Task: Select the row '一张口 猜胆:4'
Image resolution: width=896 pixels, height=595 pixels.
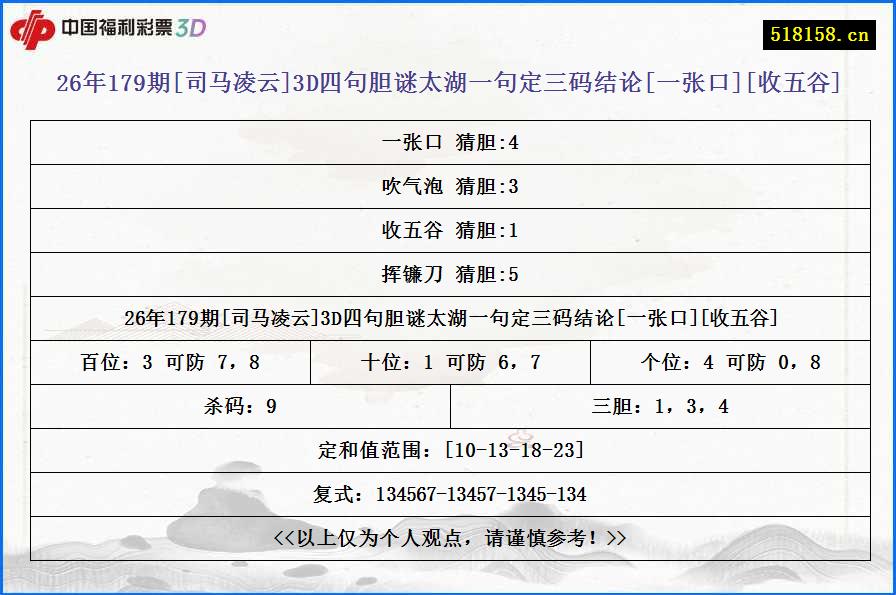Action: [450, 142]
